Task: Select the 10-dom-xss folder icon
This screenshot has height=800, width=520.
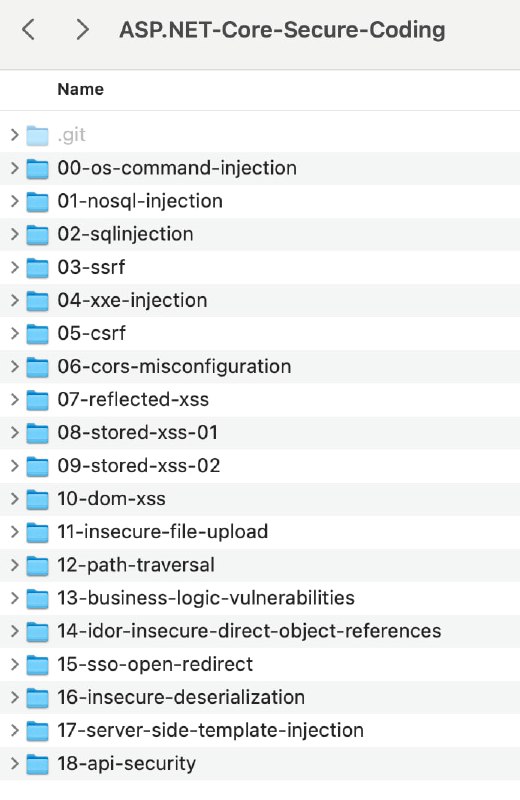Action: click(37, 499)
